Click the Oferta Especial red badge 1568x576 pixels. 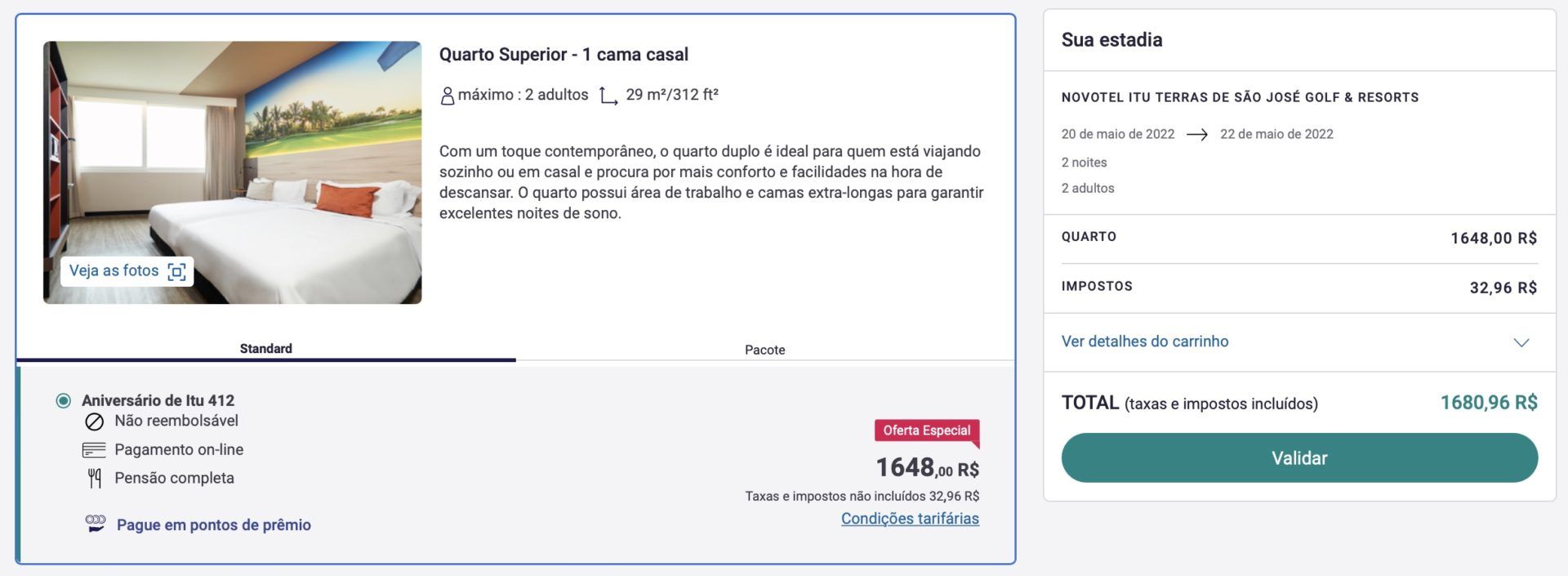927,431
